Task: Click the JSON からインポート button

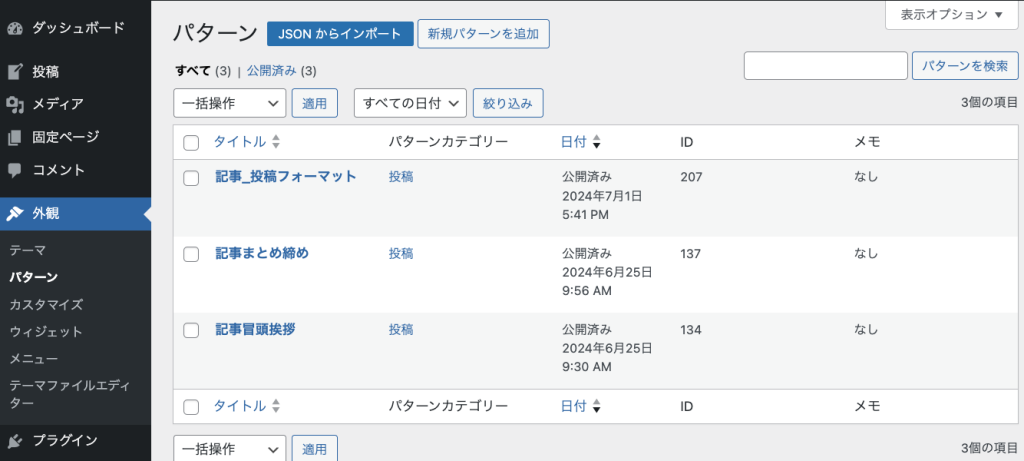Action: click(x=340, y=33)
